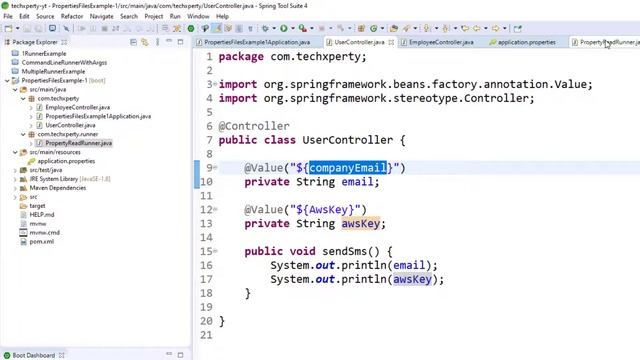This screenshot has width=640, height=360.
Task: Open the Debug dropdown arrow
Action: click(274, 29)
